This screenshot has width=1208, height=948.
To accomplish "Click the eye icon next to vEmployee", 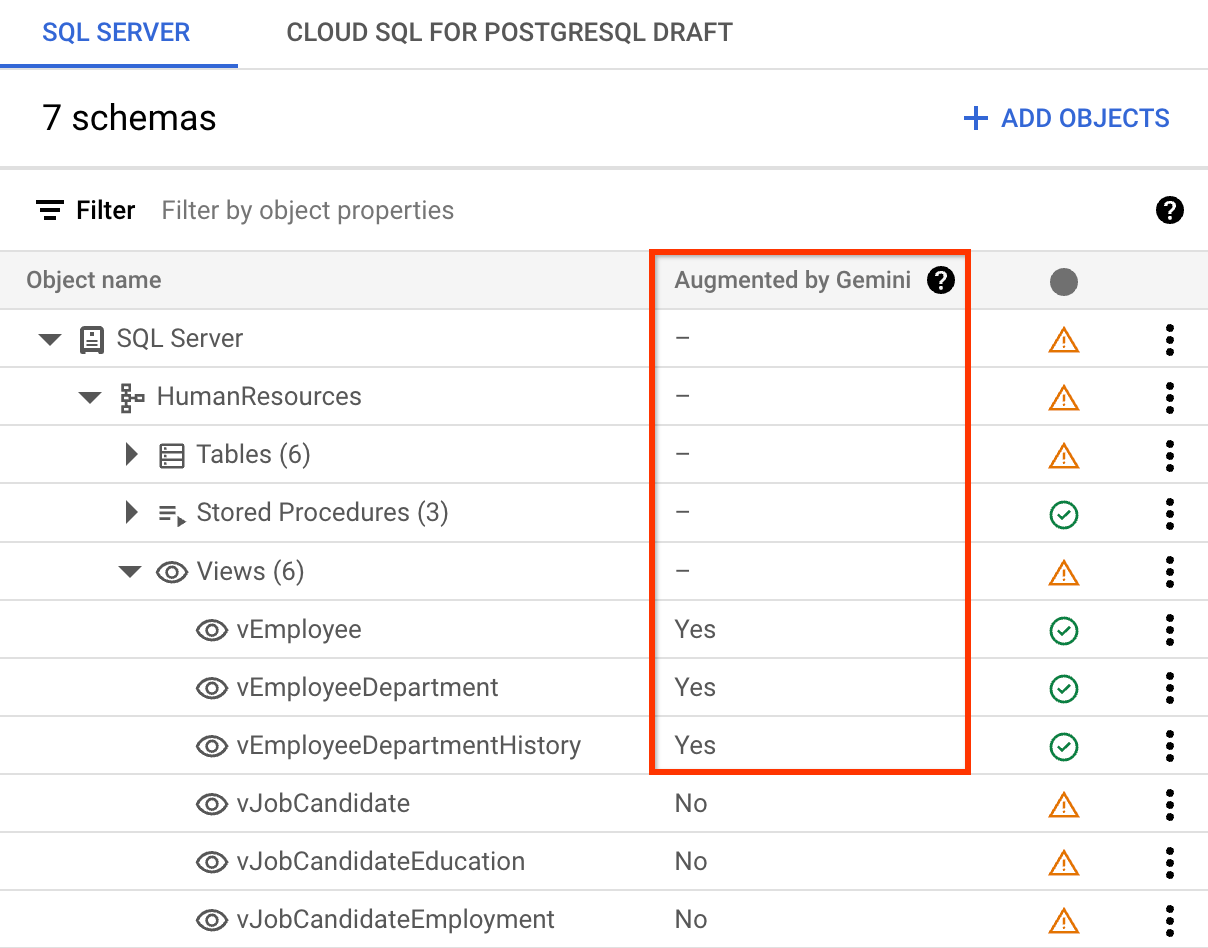I will coord(212,629).
